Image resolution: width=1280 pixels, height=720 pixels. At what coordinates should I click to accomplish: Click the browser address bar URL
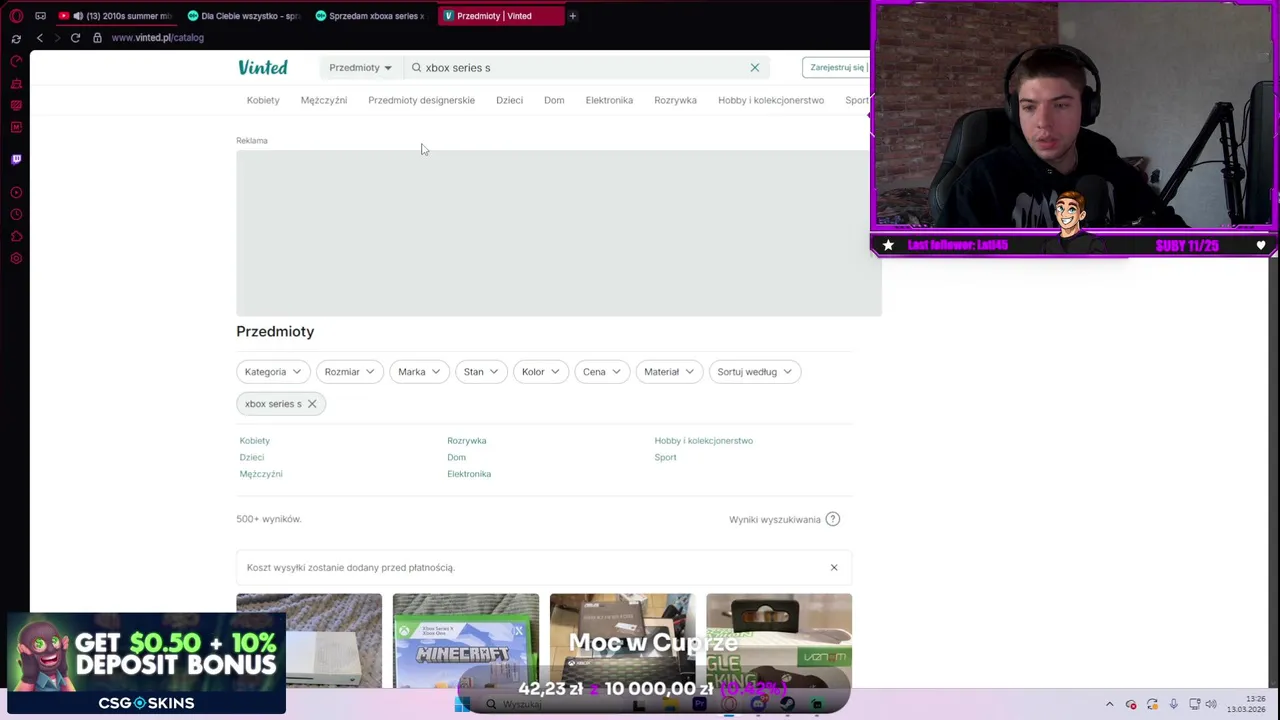coord(157,38)
